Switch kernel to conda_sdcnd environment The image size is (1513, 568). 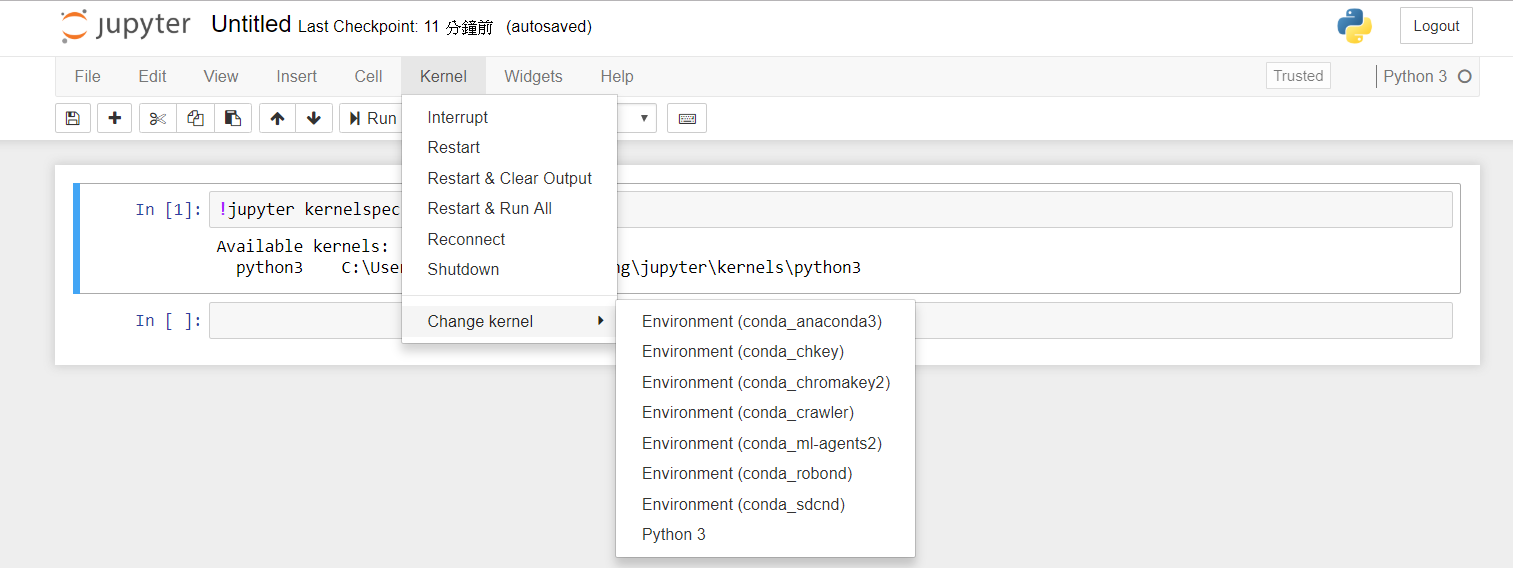[x=765, y=504]
